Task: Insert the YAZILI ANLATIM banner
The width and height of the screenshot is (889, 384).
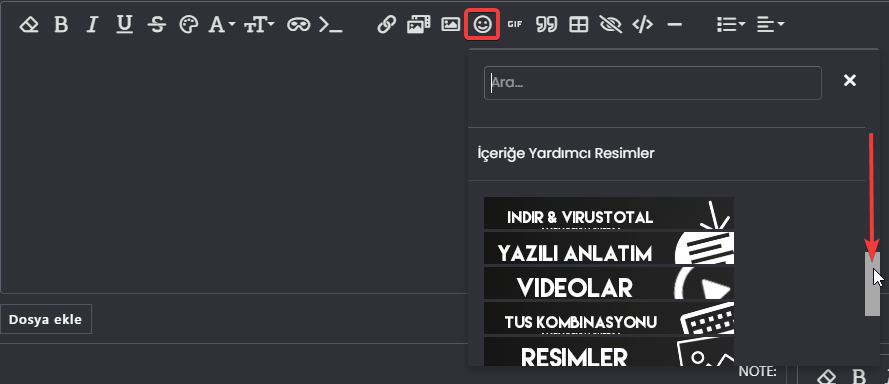Action: [609, 248]
